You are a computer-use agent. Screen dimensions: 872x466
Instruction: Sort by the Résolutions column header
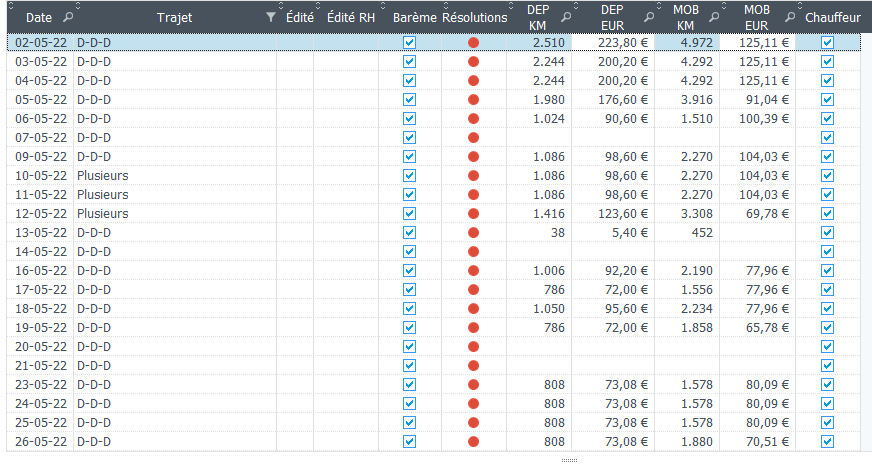click(474, 18)
